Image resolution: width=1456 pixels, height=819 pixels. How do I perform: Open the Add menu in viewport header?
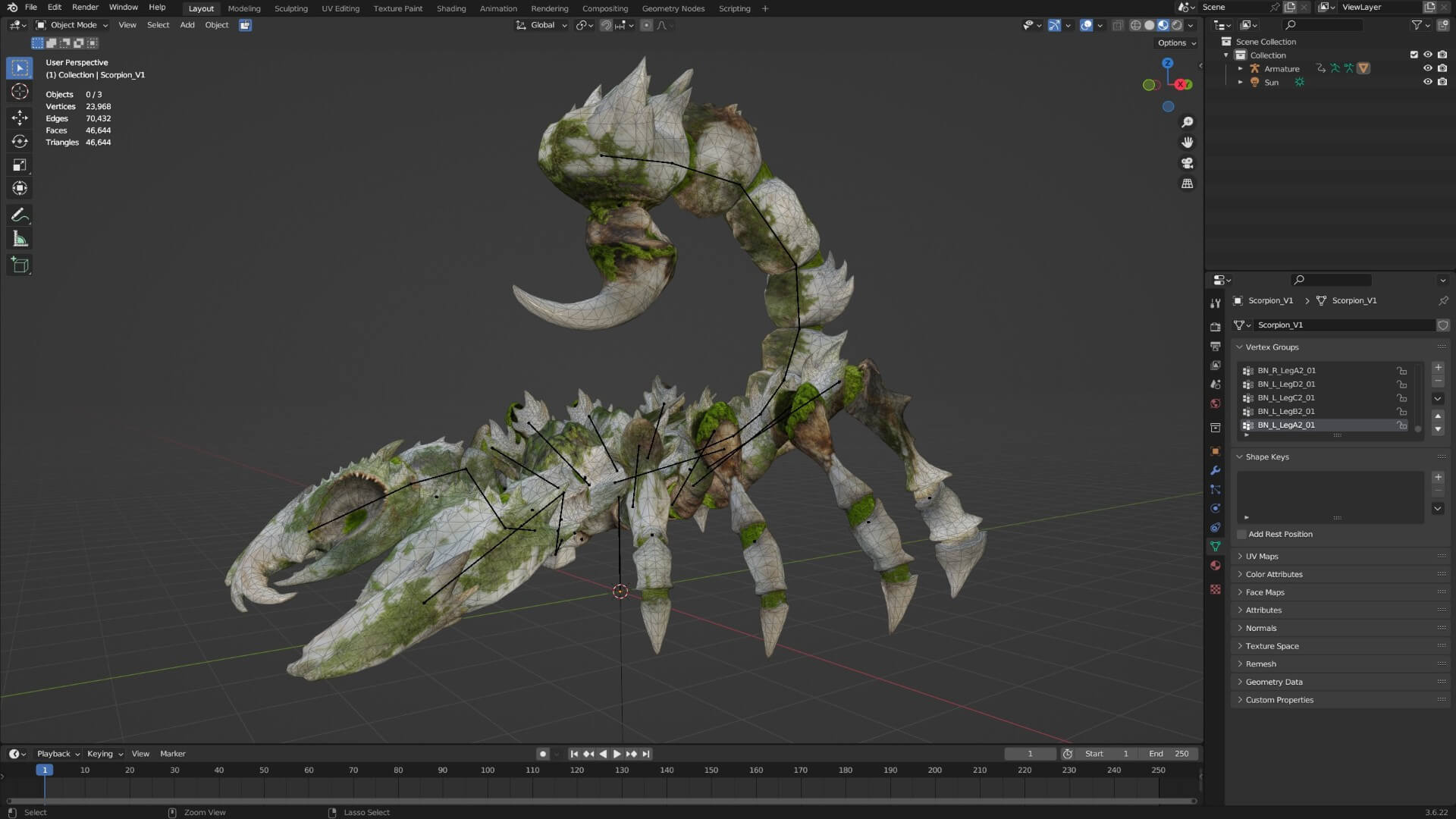tap(187, 25)
